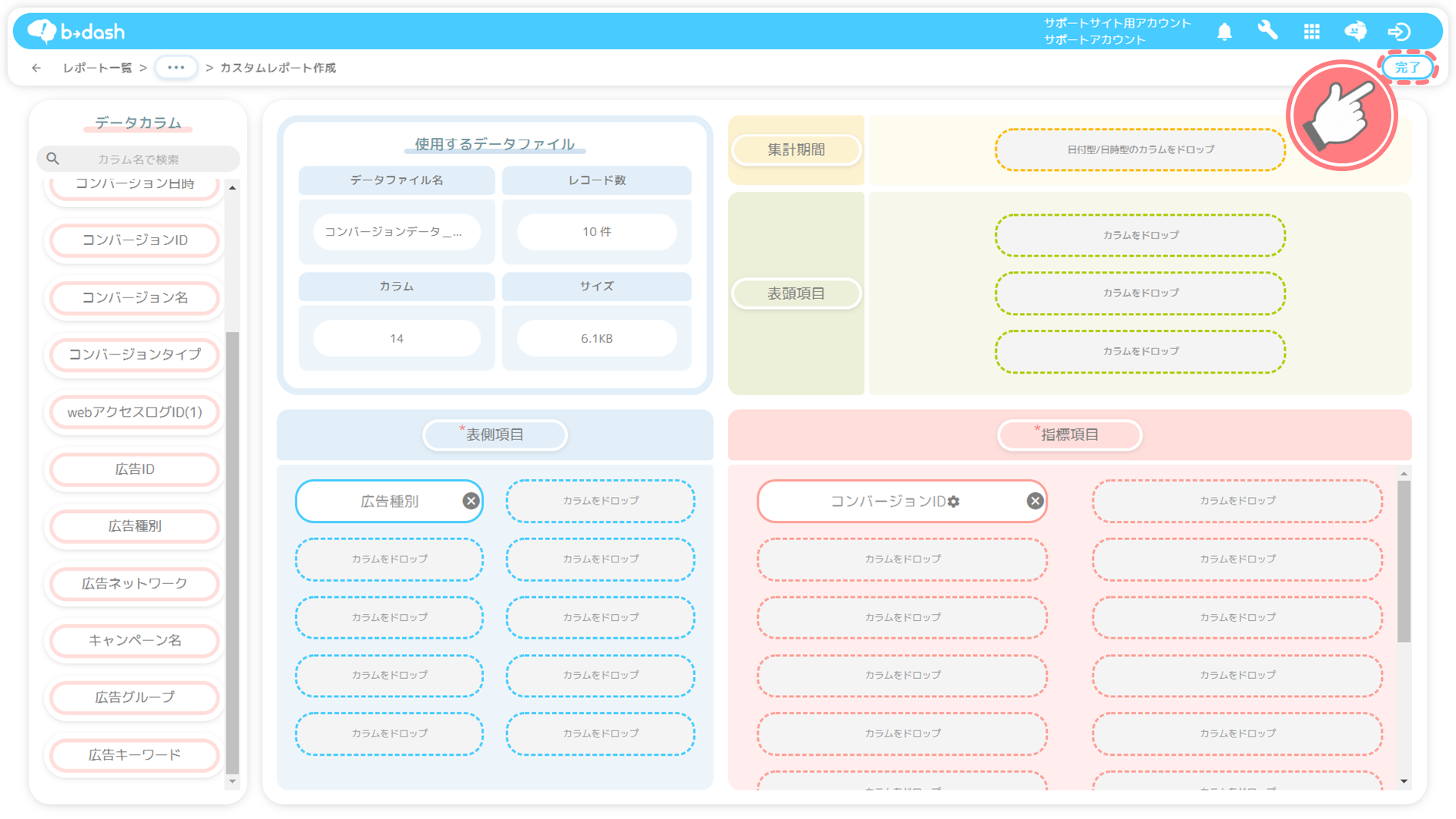The image size is (1456, 819).
Task: Click the support chat bird icon
Action: tap(1355, 31)
